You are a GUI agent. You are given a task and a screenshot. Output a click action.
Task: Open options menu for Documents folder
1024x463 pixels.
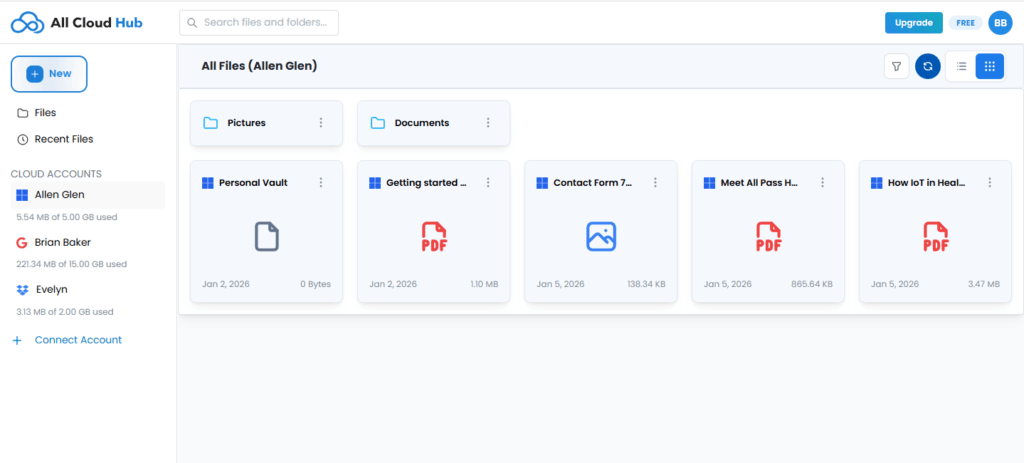pos(488,123)
